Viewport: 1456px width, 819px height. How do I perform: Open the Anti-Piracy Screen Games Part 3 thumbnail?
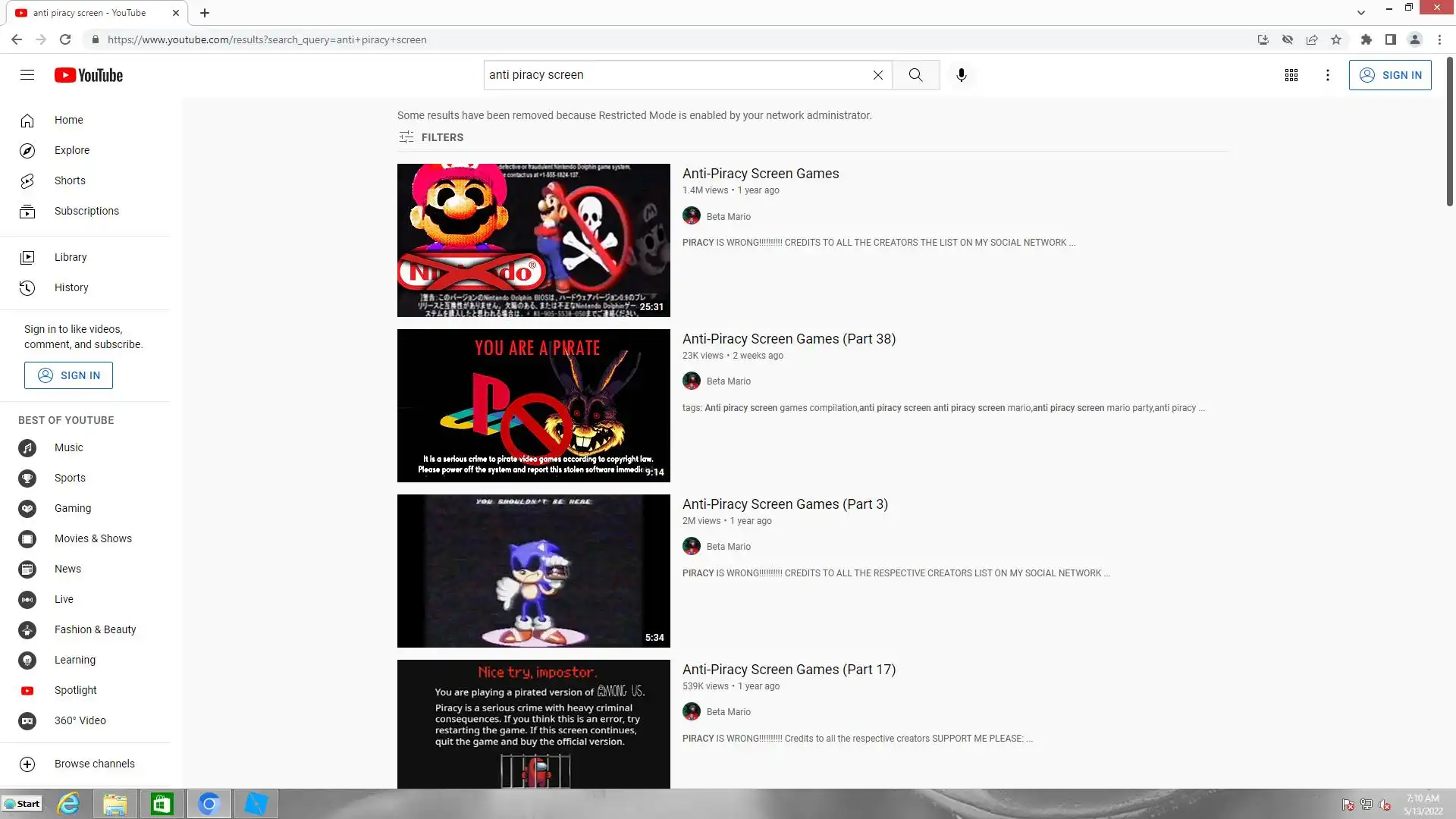[x=533, y=570]
